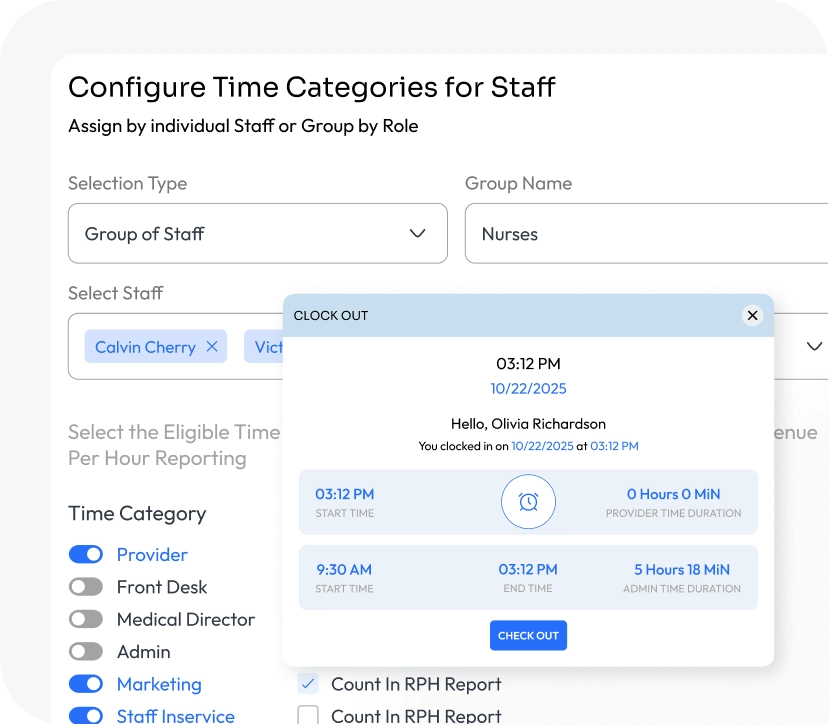Viewport: 829px width, 725px height.
Task: Disable the Staff Inservice toggle
Action: tap(86, 716)
